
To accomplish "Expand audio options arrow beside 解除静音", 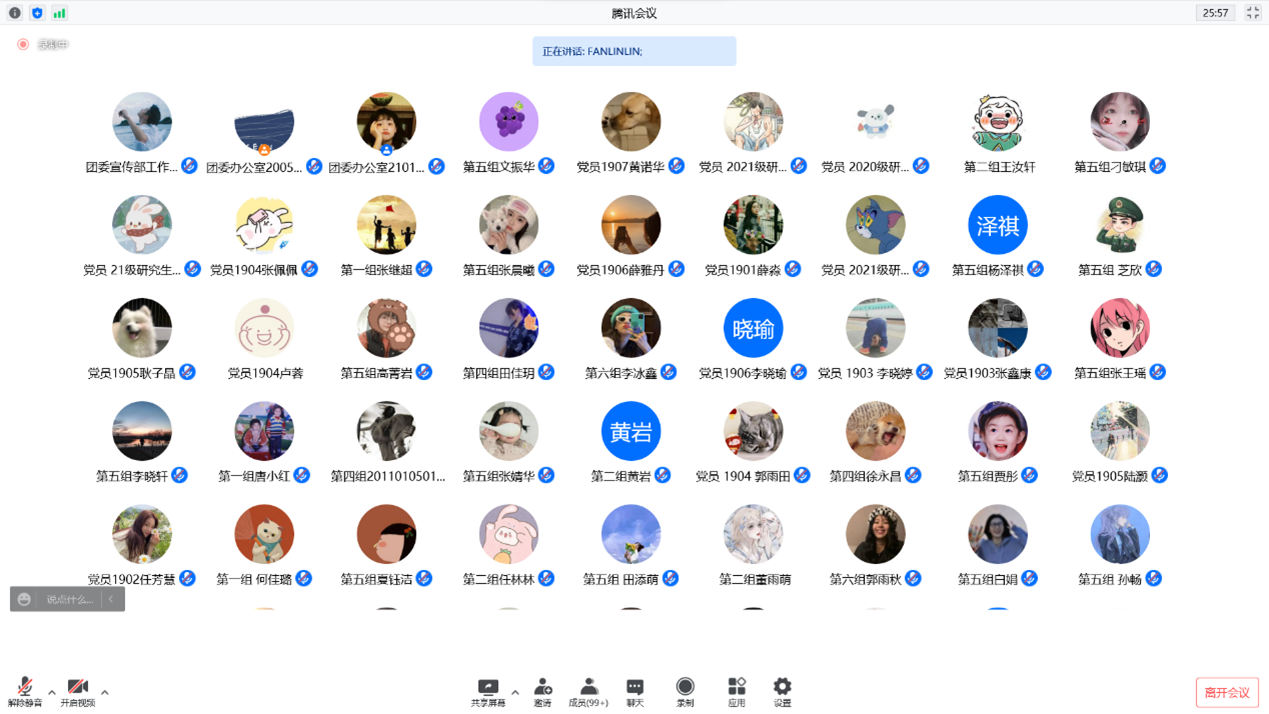I will tap(52, 692).
